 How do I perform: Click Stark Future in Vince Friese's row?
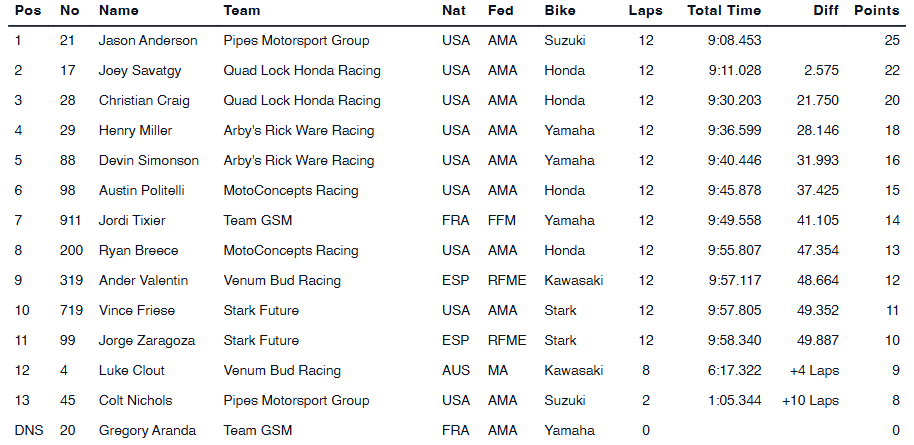point(261,311)
